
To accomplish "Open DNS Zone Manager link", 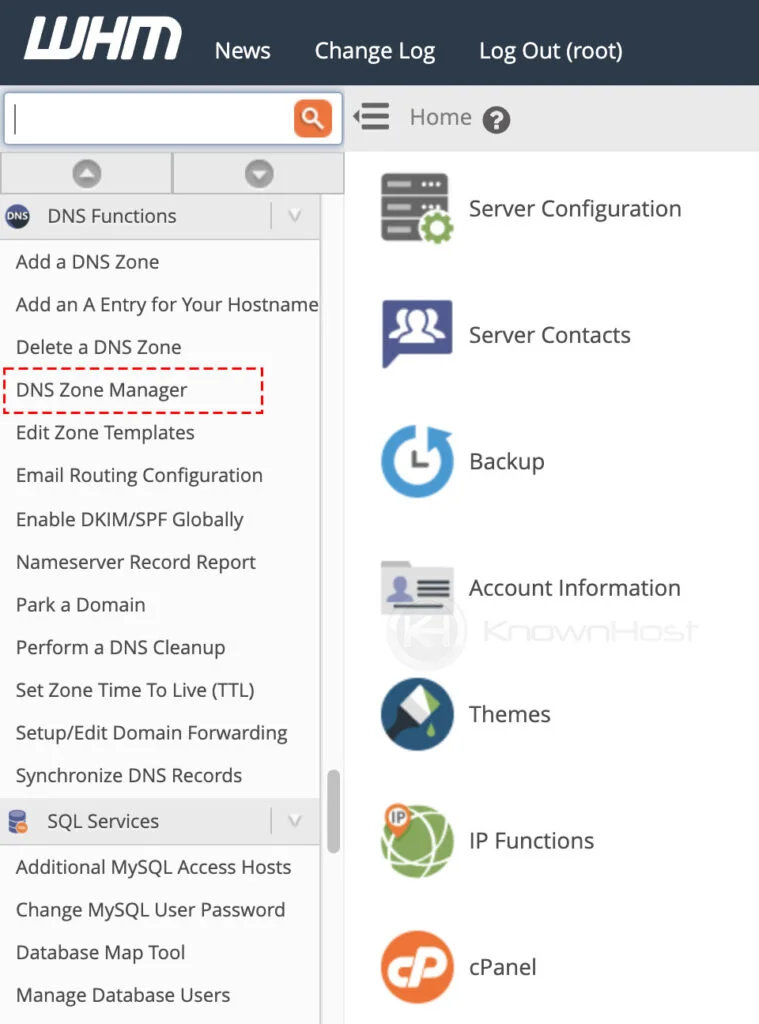I will point(102,390).
